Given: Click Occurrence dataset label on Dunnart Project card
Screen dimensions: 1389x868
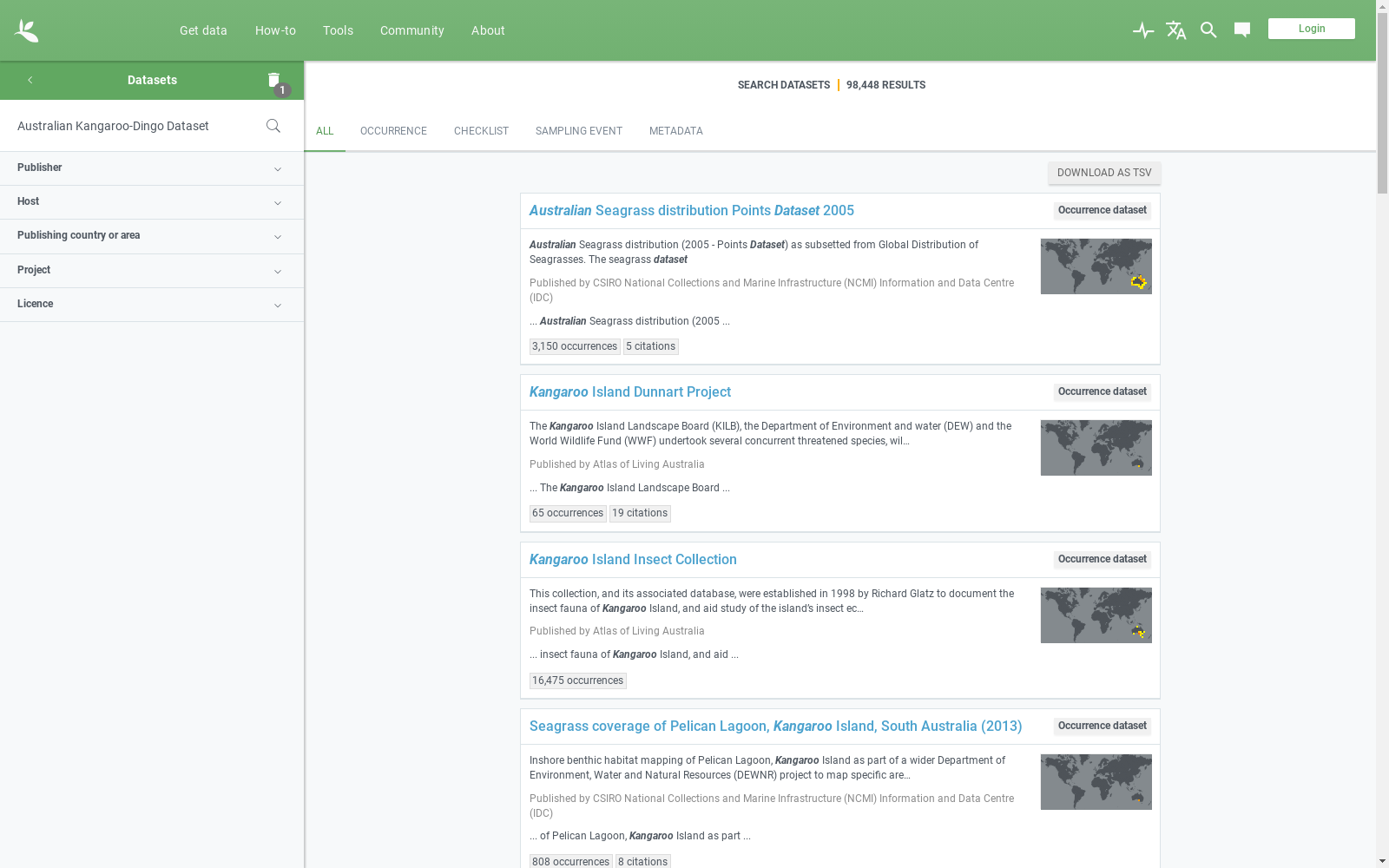Looking at the screenshot, I should click(x=1102, y=392).
